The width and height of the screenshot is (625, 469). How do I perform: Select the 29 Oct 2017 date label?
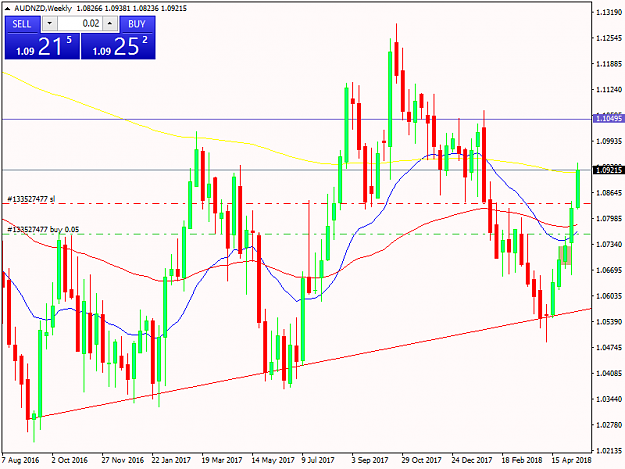(x=421, y=460)
